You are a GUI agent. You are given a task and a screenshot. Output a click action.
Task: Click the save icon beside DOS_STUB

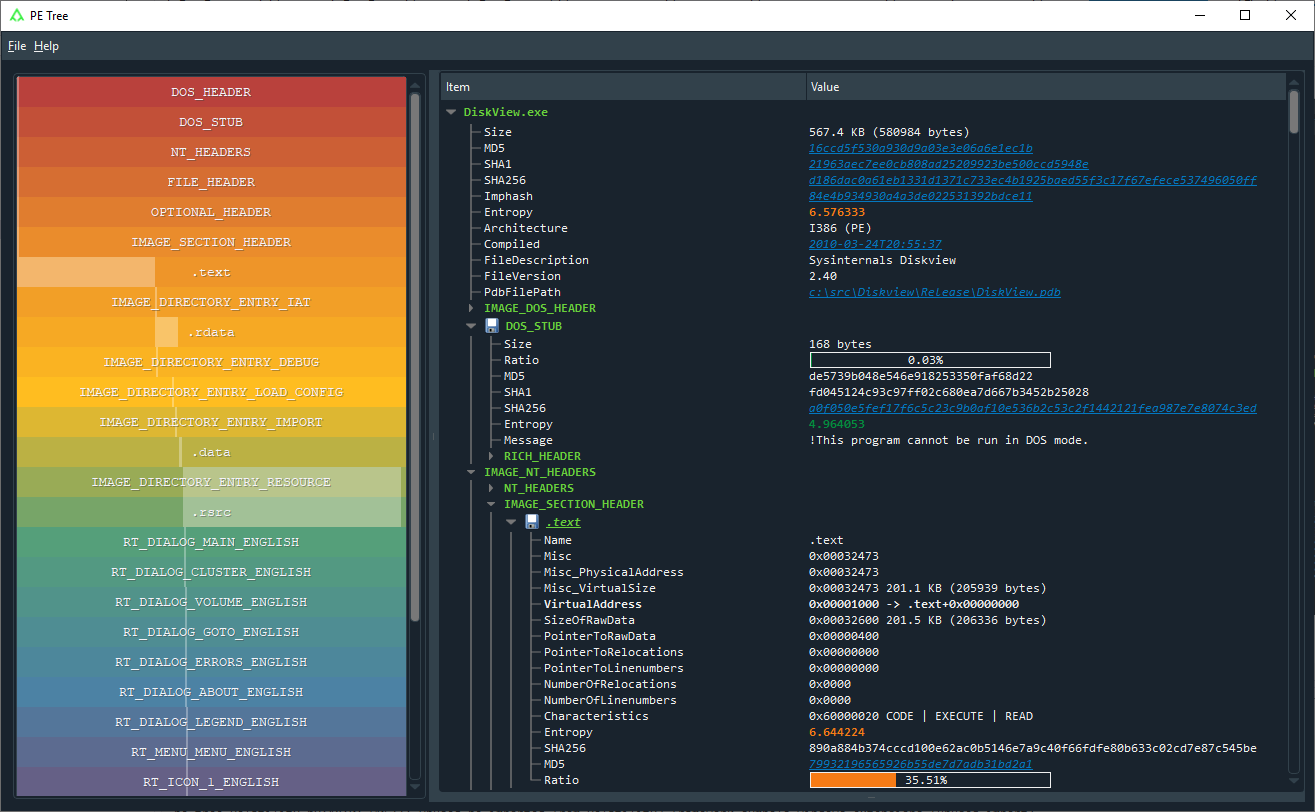[x=491, y=324]
